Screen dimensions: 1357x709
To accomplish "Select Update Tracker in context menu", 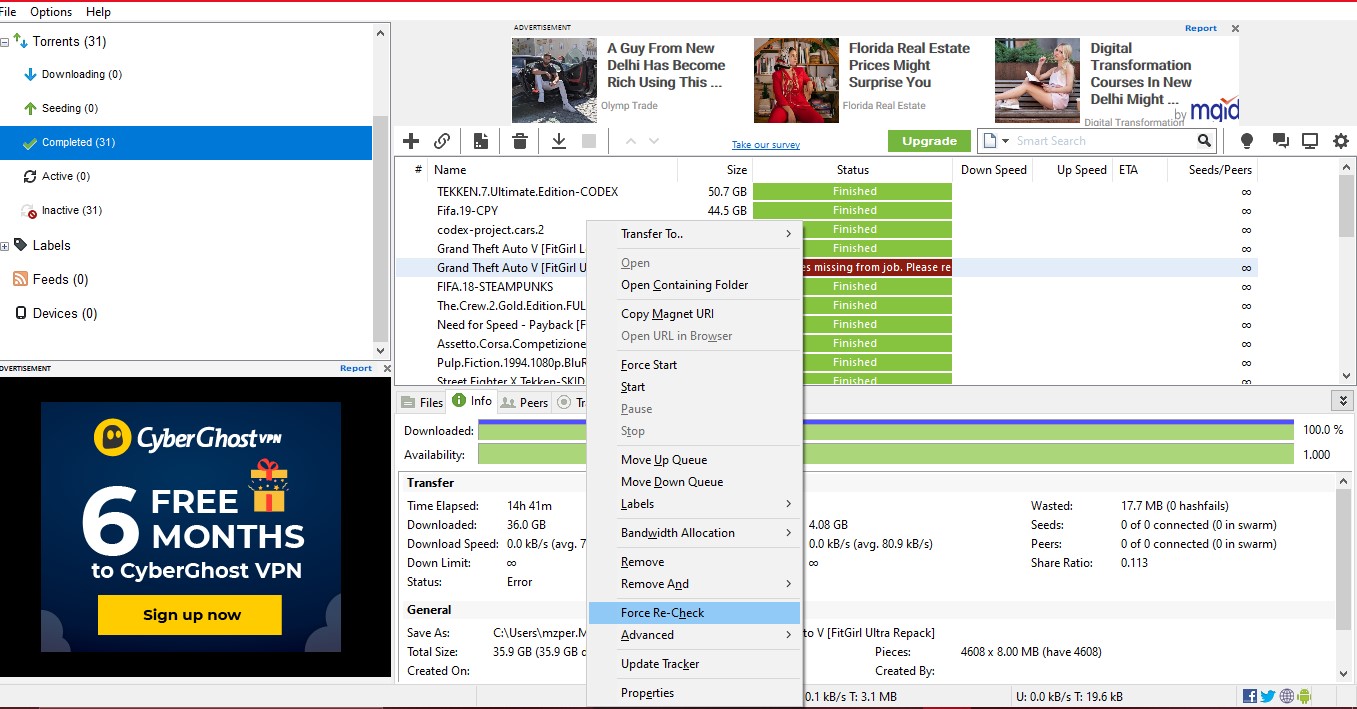I will (695, 664).
